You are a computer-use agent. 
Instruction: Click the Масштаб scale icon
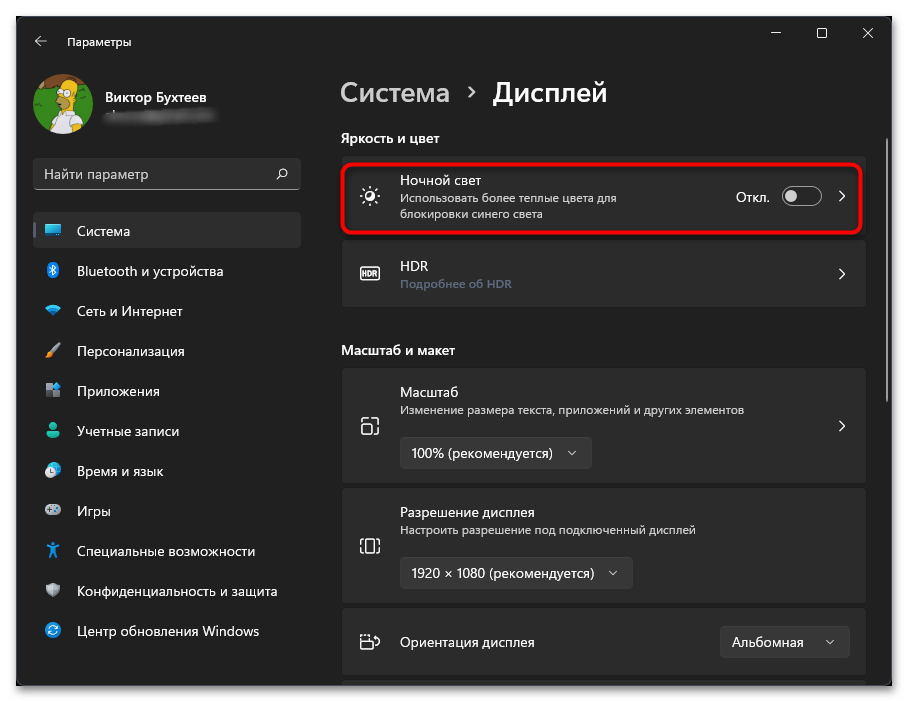click(x=370, y=426)
